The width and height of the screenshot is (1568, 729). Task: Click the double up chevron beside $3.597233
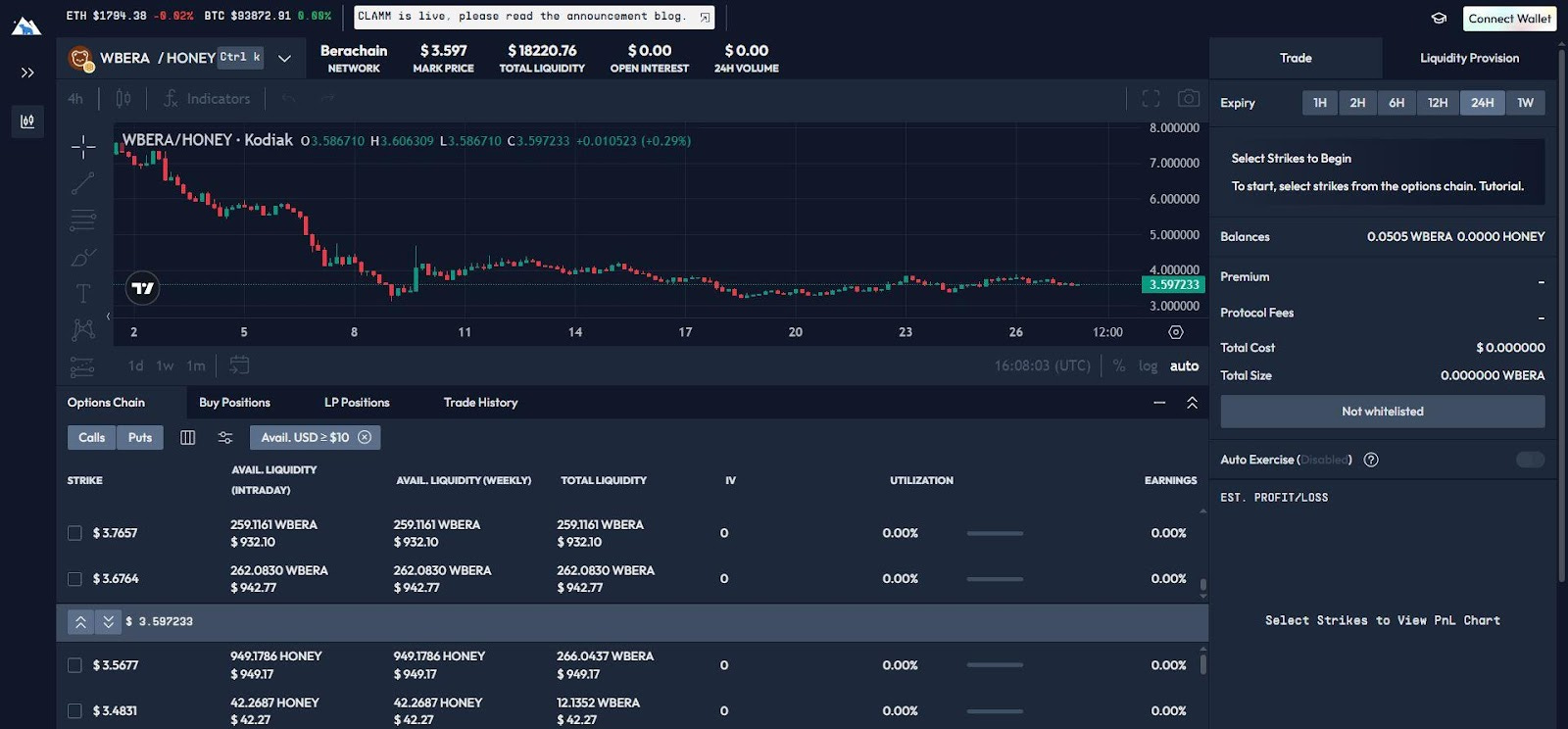(x=80, y=622)
